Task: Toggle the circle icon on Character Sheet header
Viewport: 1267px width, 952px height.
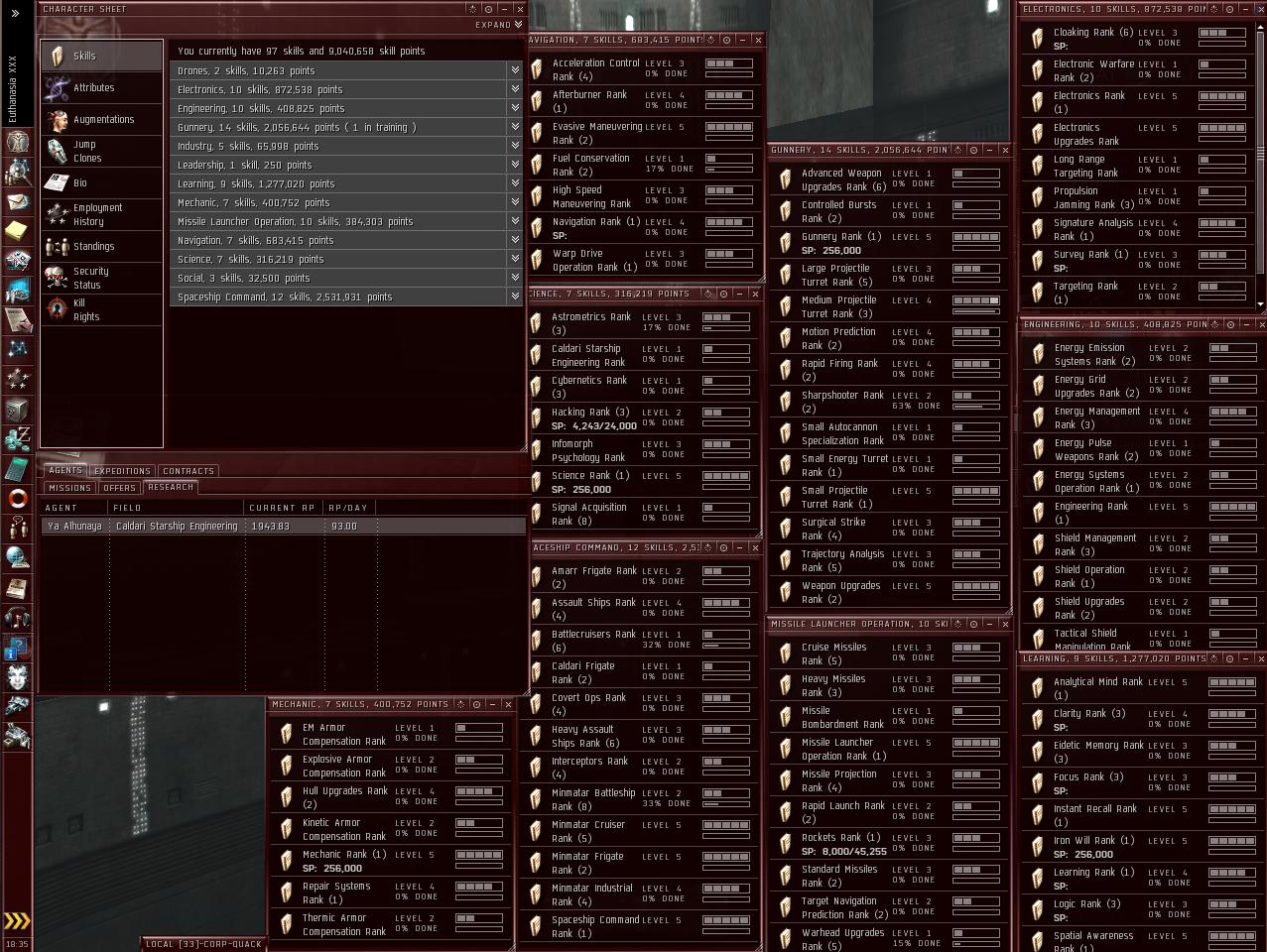Action: [488, 9]
